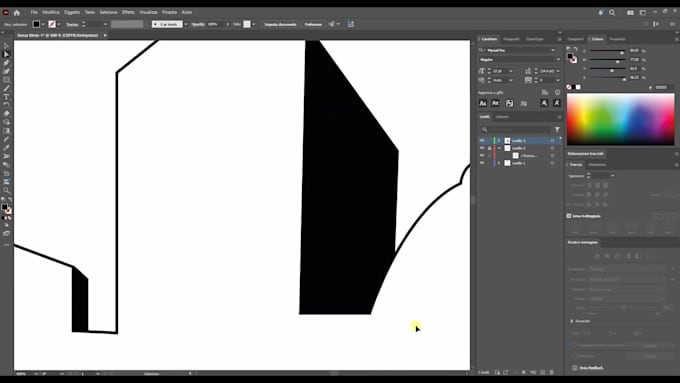
Task: Open the Regular font style dropdown
Action: (557, 59)
